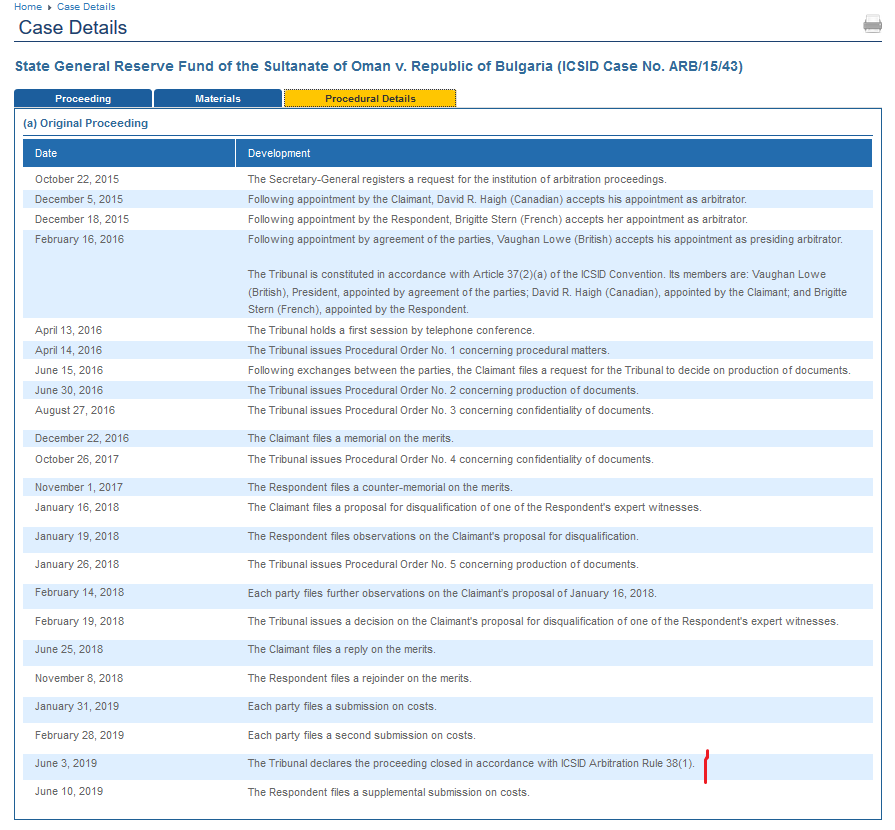The width and height of the screenshot is (895, 830).
Task: Click the Procedural Order No. 1 entry text
Action: point(428,350)
